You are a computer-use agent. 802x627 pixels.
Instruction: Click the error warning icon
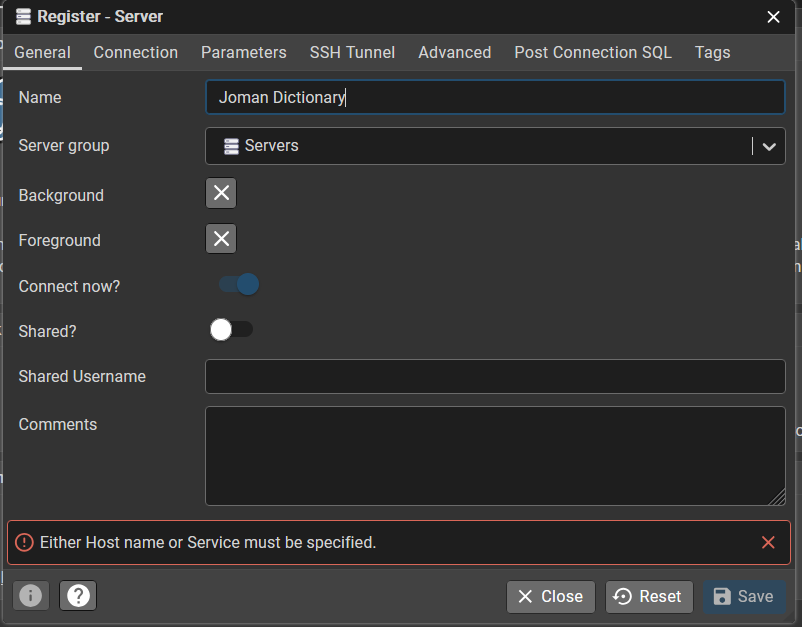[24, 543]
